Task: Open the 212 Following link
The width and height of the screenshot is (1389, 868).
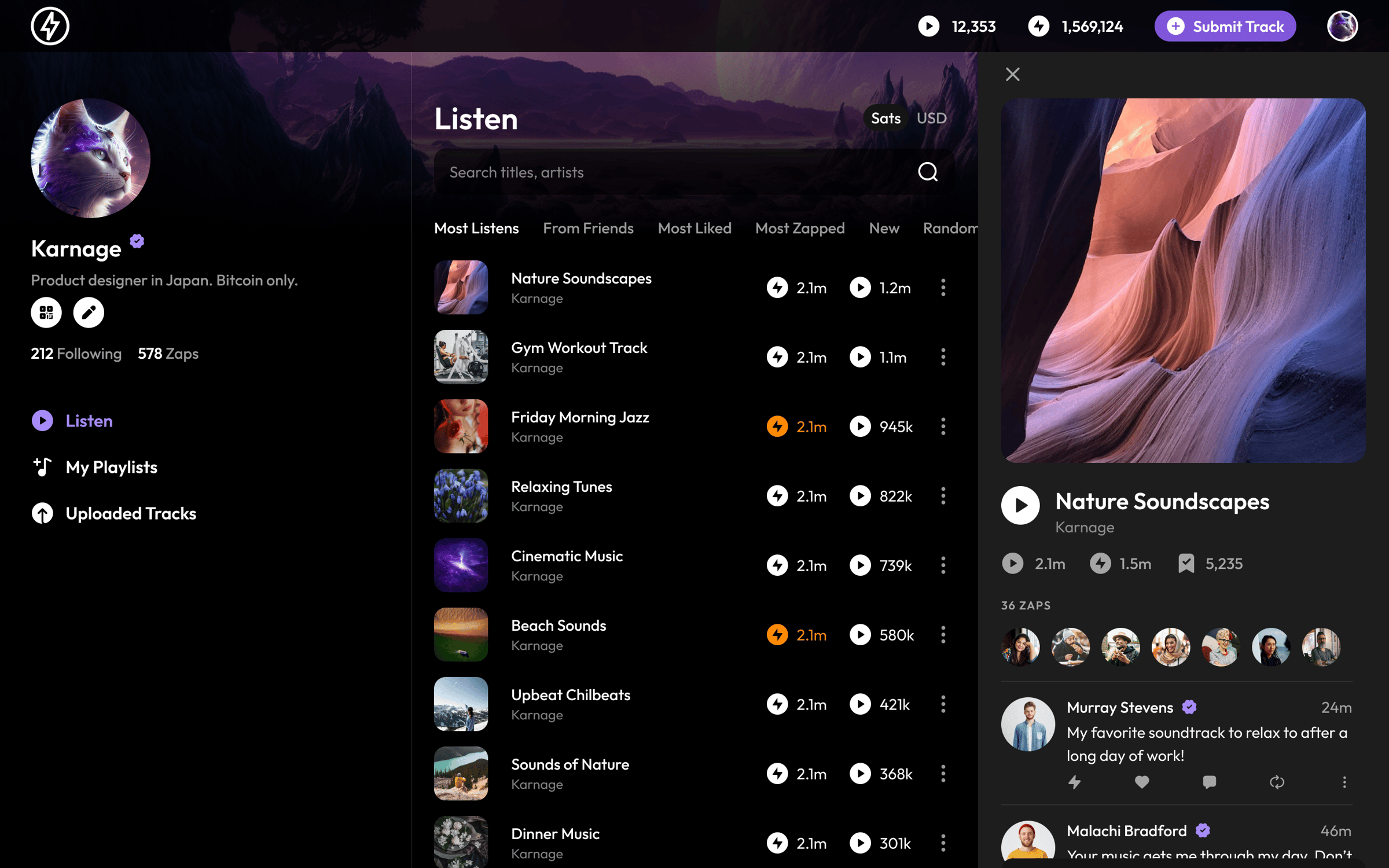Action: 76,354
